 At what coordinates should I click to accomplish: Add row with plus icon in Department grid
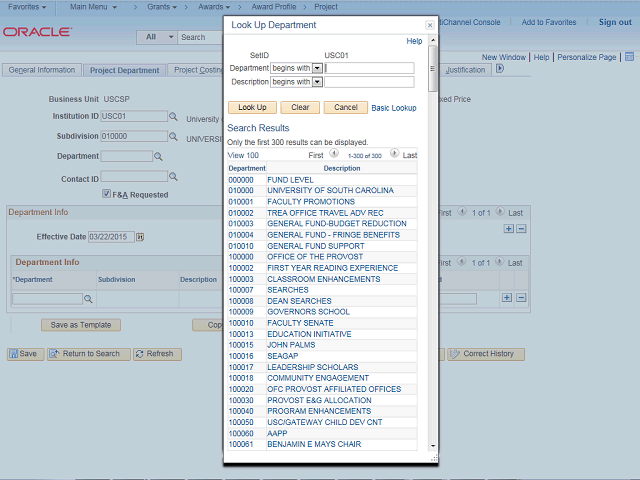507,298
